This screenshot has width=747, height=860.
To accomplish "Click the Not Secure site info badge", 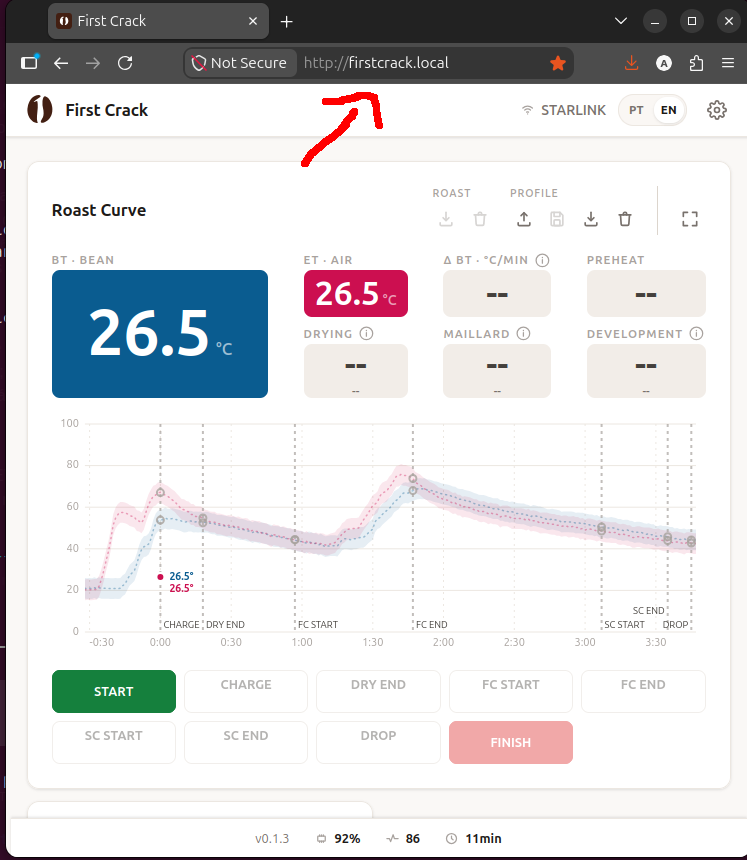I will point(240,63).
